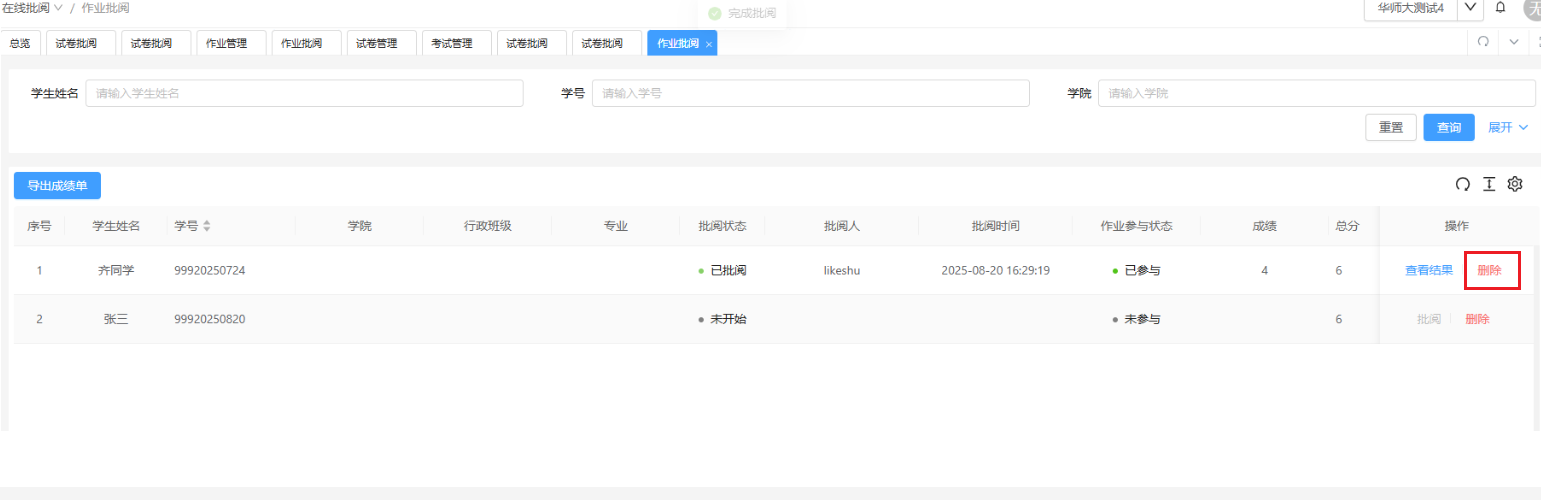Export grades with 导出成绩单 button
The image size is (1541, 500).
[57, 185]
